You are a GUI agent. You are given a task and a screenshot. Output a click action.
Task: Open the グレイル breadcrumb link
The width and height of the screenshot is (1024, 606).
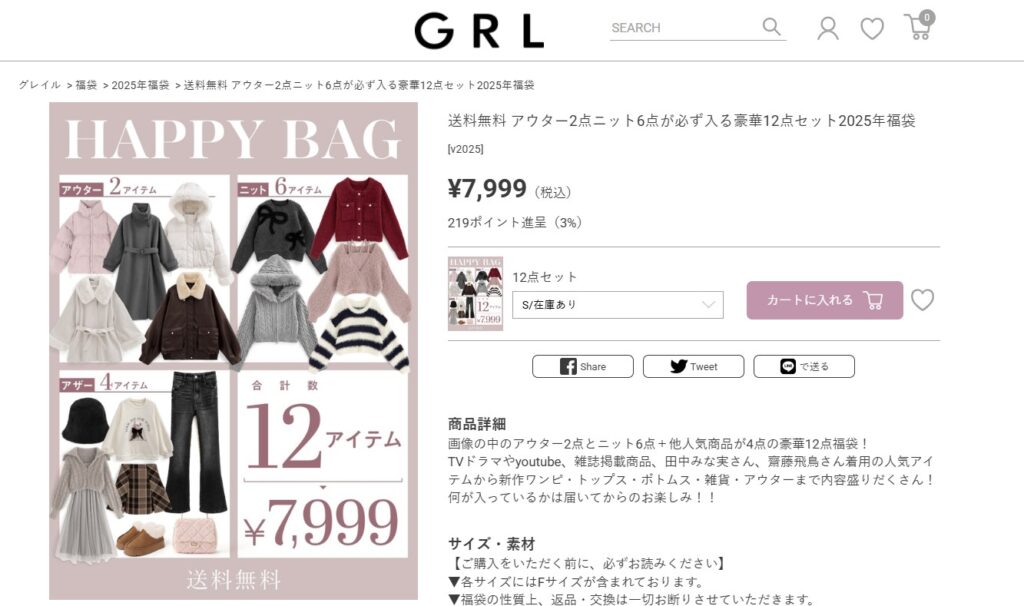point(39,85)
